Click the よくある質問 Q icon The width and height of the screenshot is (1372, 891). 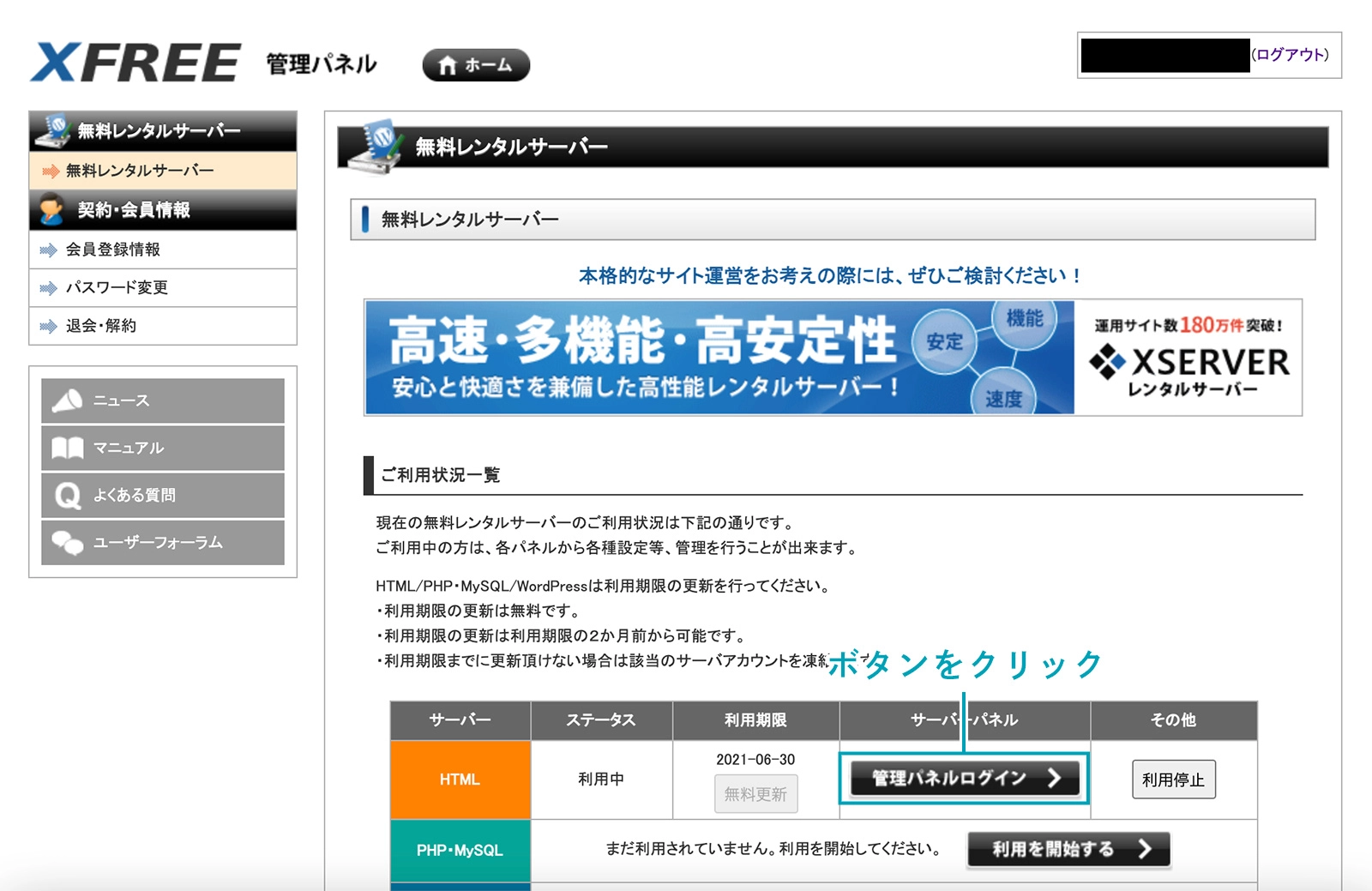click(67, 495)
